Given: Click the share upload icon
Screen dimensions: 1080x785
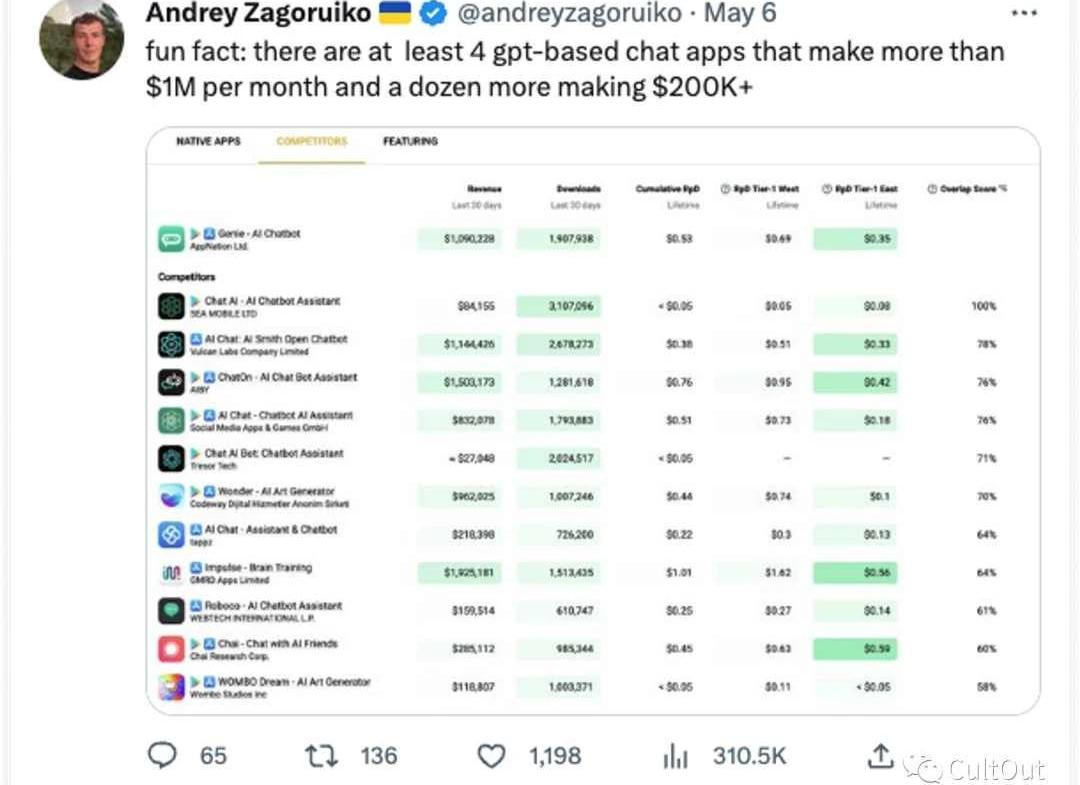Looking at the screenshot, I should point(880,756).
